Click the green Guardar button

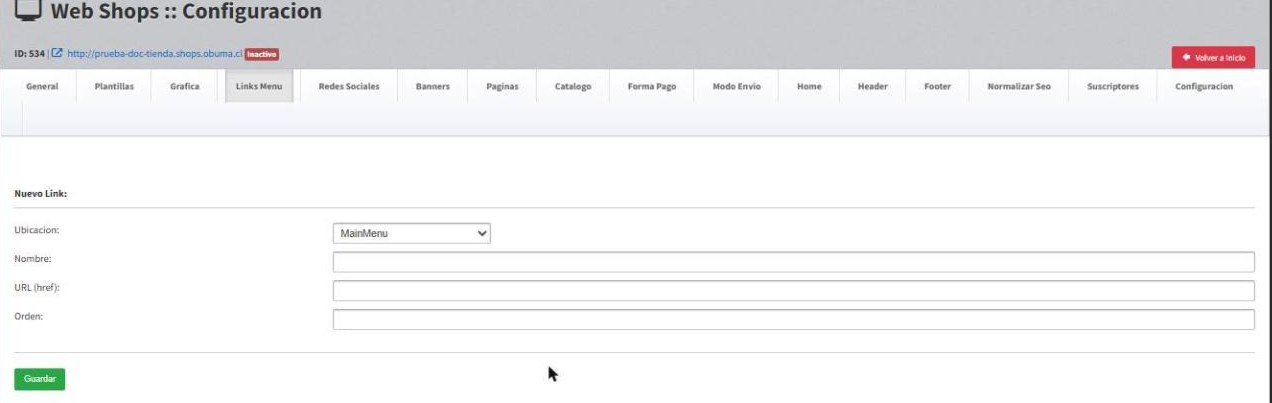point(40,379)
